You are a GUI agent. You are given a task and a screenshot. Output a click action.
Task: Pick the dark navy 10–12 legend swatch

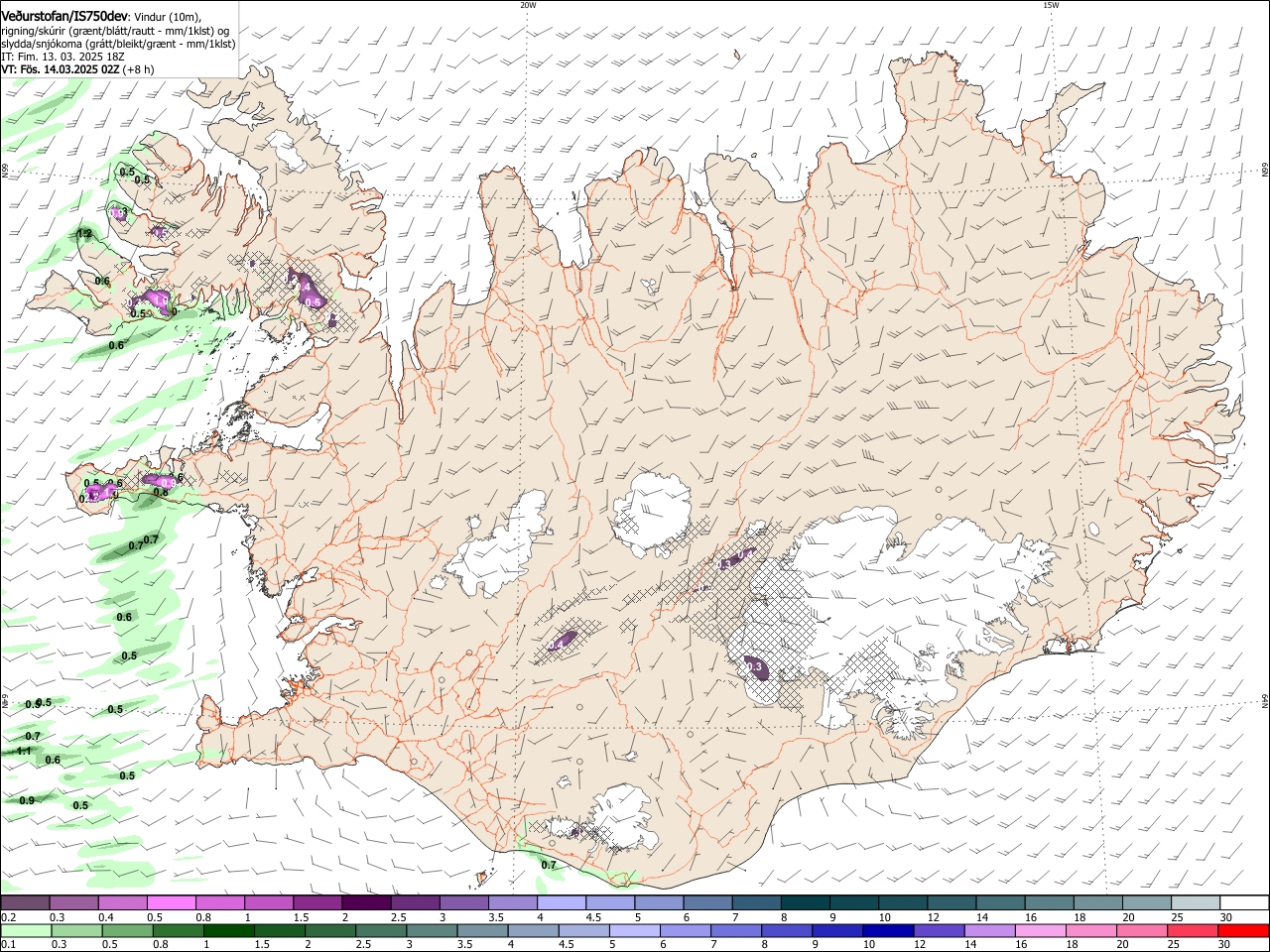point(886,931)
